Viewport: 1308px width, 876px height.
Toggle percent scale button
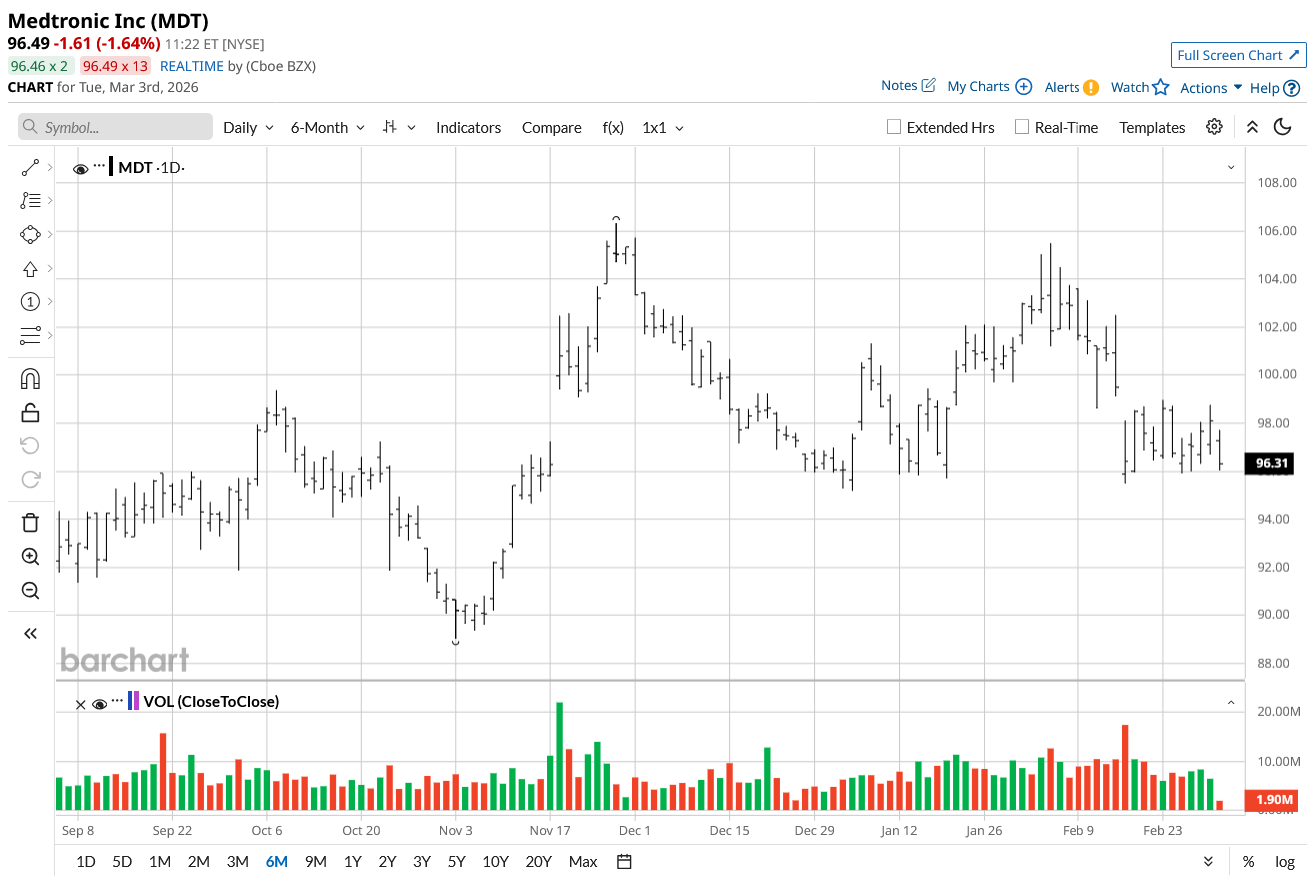coord(1248,861)
